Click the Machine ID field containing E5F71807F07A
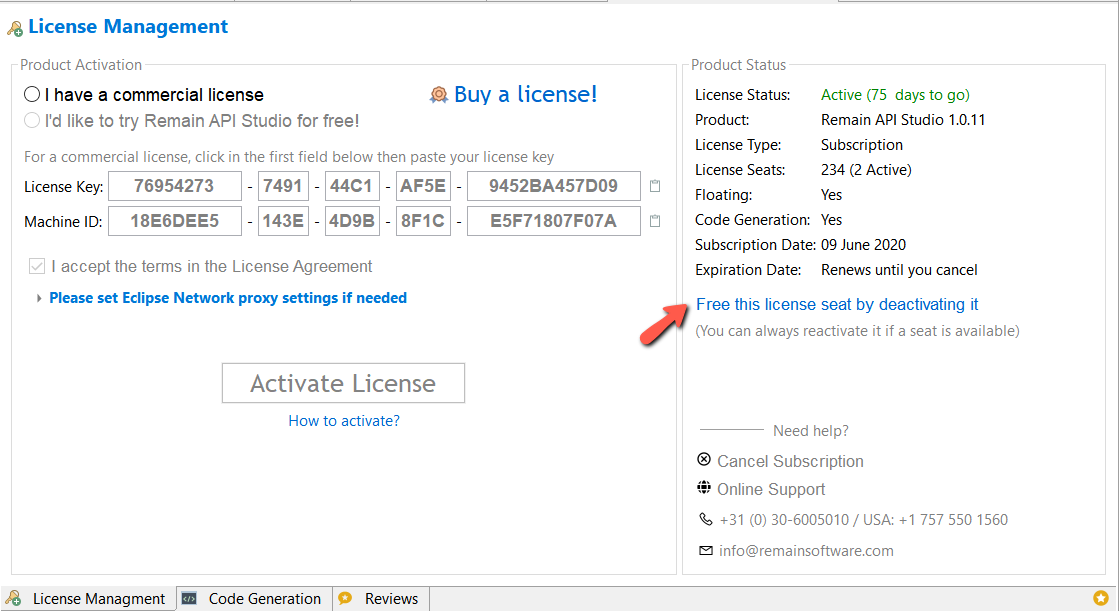 pyautogui.click(x=554, y=221)
